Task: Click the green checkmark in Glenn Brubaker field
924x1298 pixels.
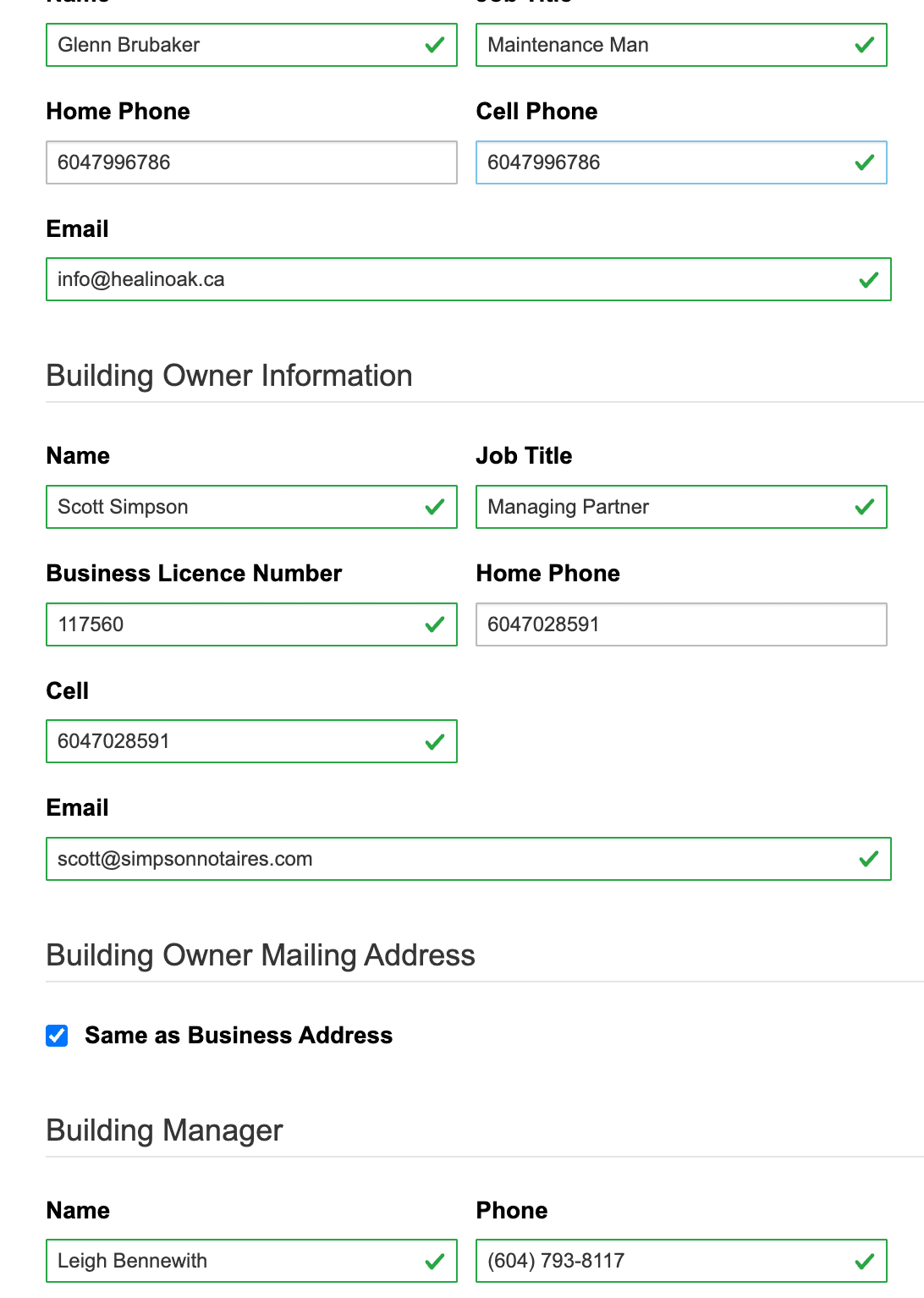Action: [435, 45]
